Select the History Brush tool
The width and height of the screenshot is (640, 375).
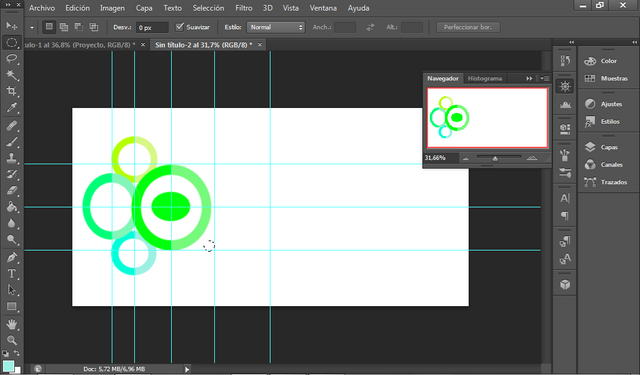pyautogui.click(x=11, y=174)
